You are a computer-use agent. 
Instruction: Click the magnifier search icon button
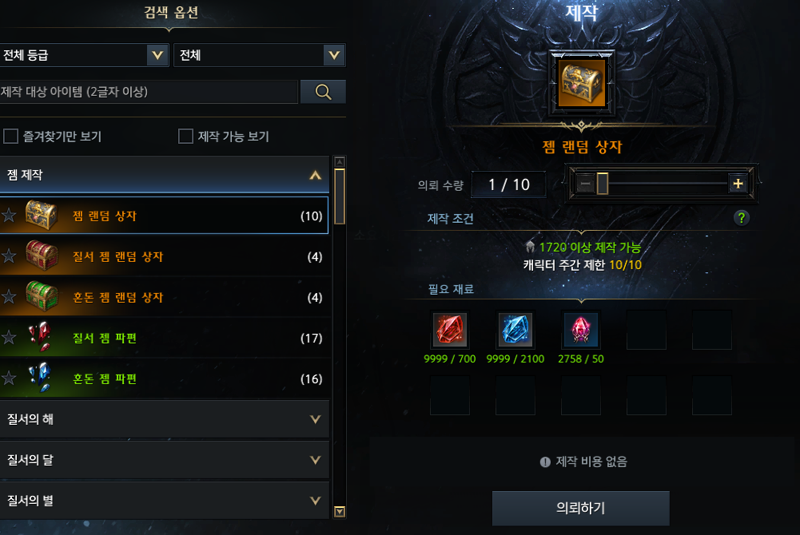pyautogui.click(x=323, y=92)
